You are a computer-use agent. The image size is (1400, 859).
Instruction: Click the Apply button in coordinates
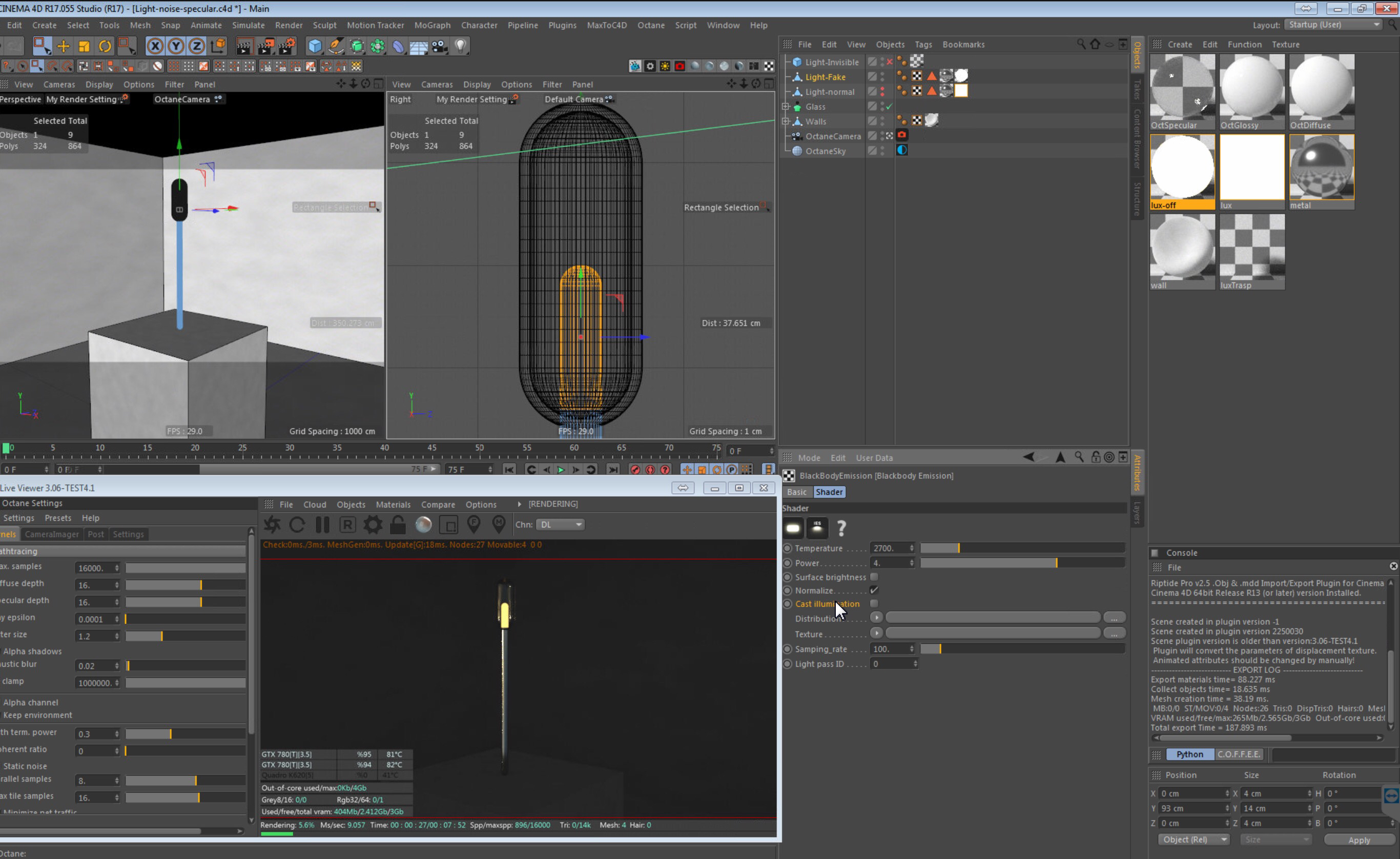1358,840
